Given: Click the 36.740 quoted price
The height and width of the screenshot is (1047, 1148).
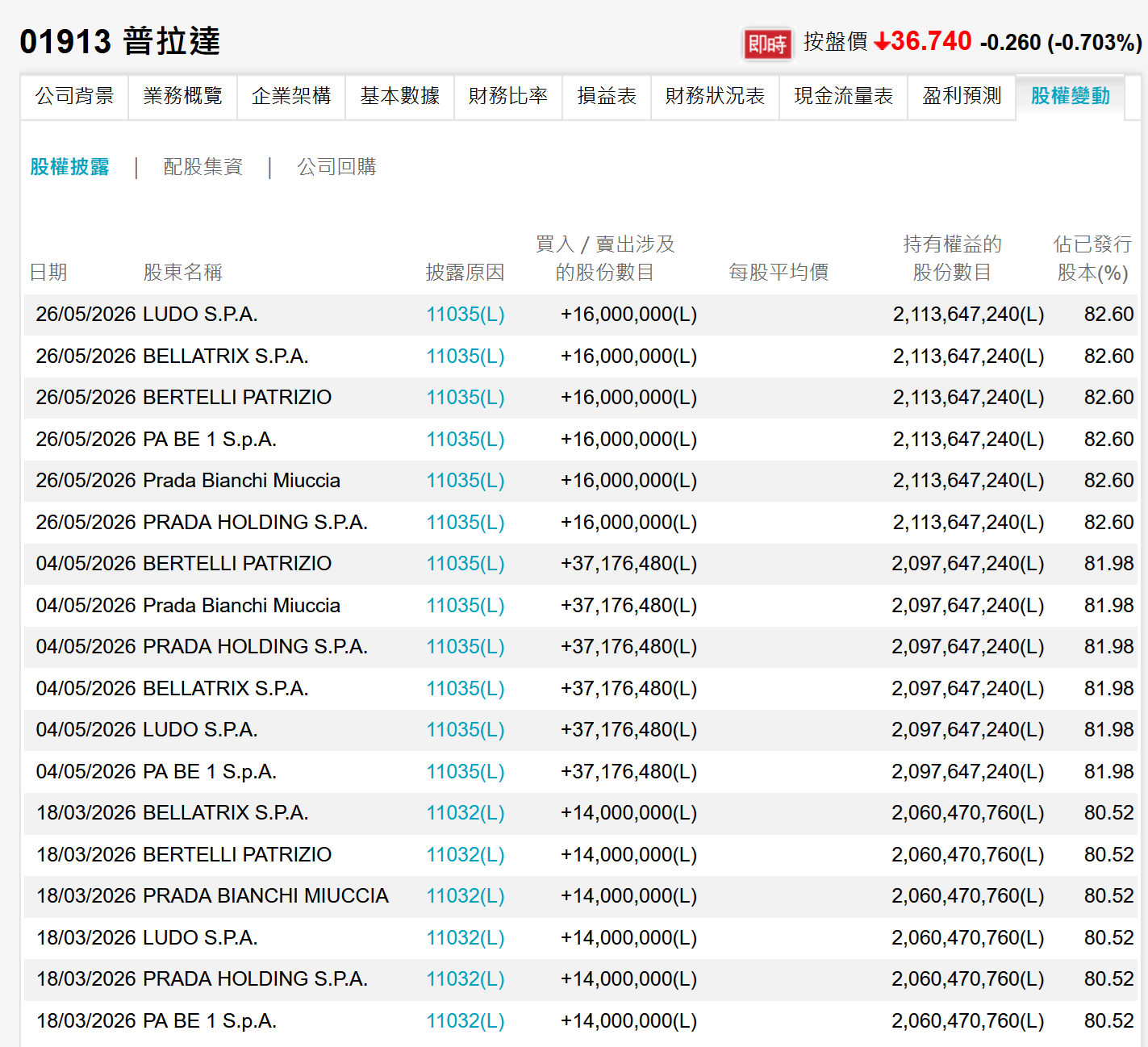Looking at the screenshot, I should pyautogui.click(x=931, y=41).
